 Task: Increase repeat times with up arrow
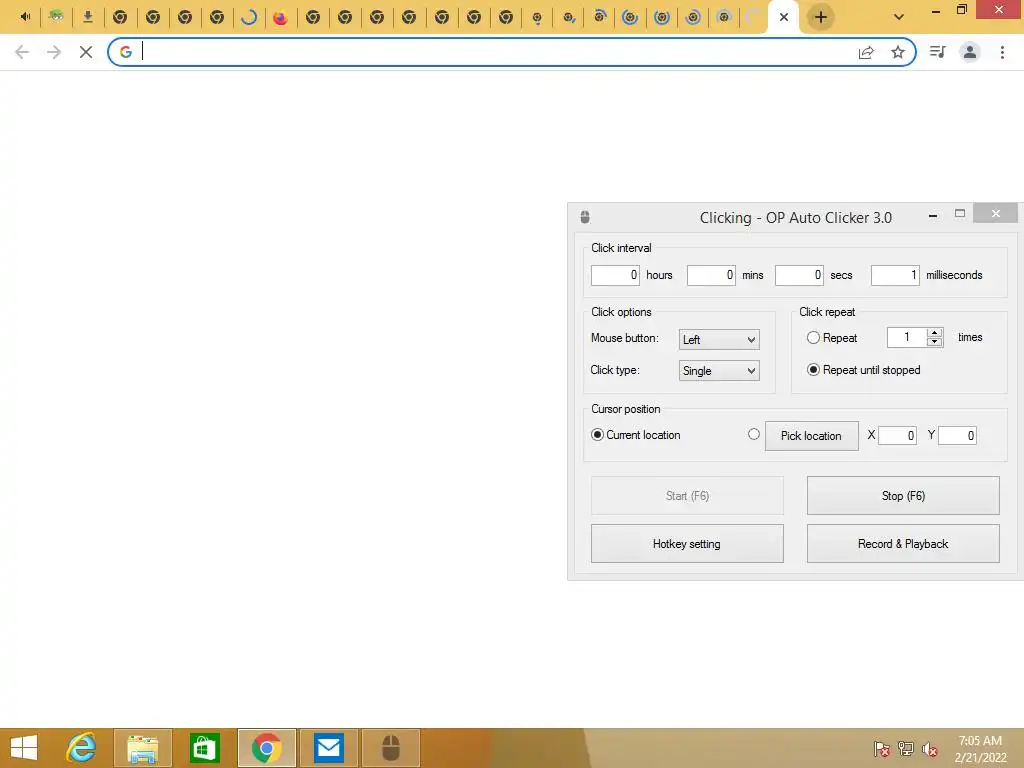935,333
